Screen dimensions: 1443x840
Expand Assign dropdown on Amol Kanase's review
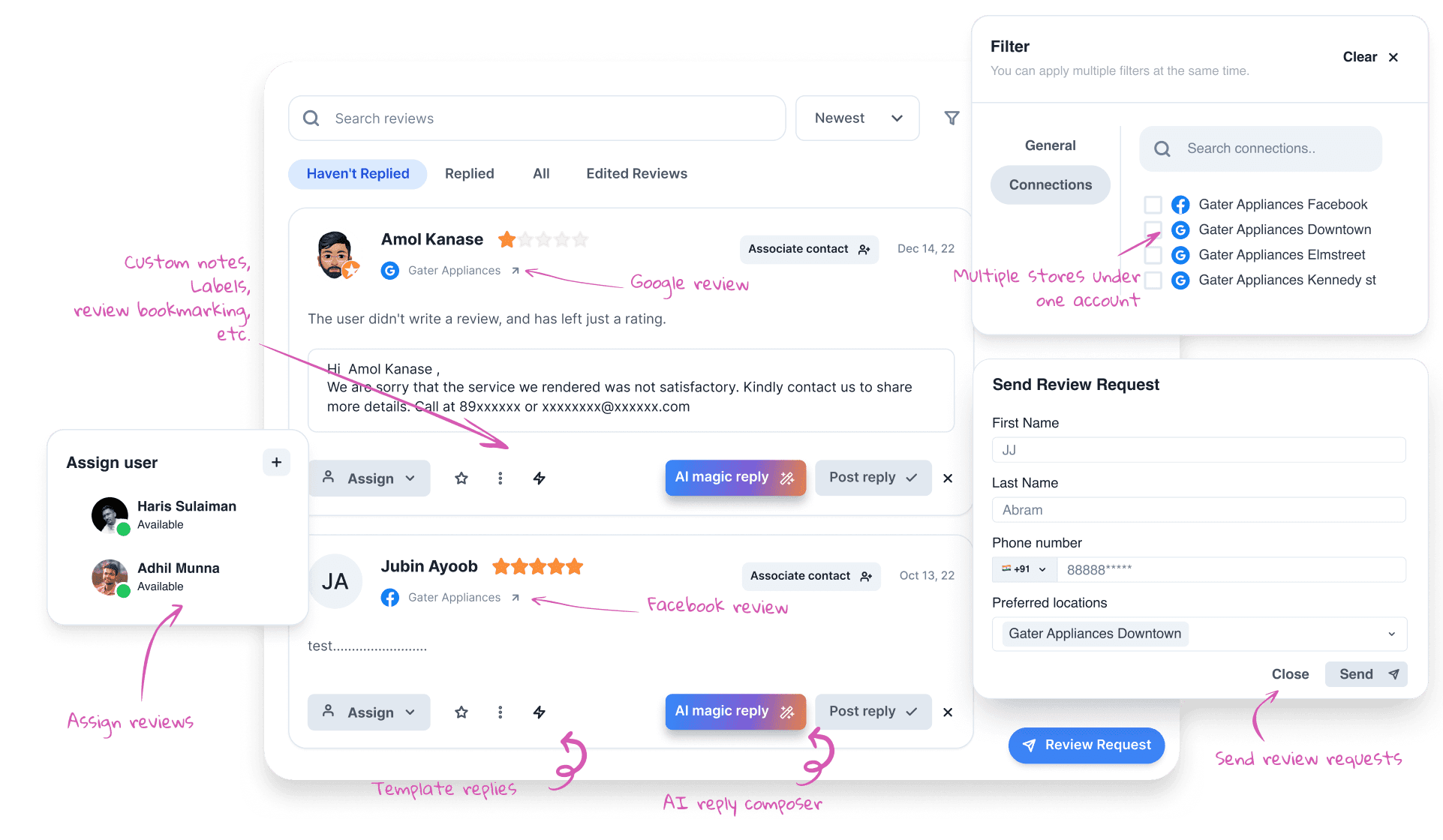[x=369, y=478]
